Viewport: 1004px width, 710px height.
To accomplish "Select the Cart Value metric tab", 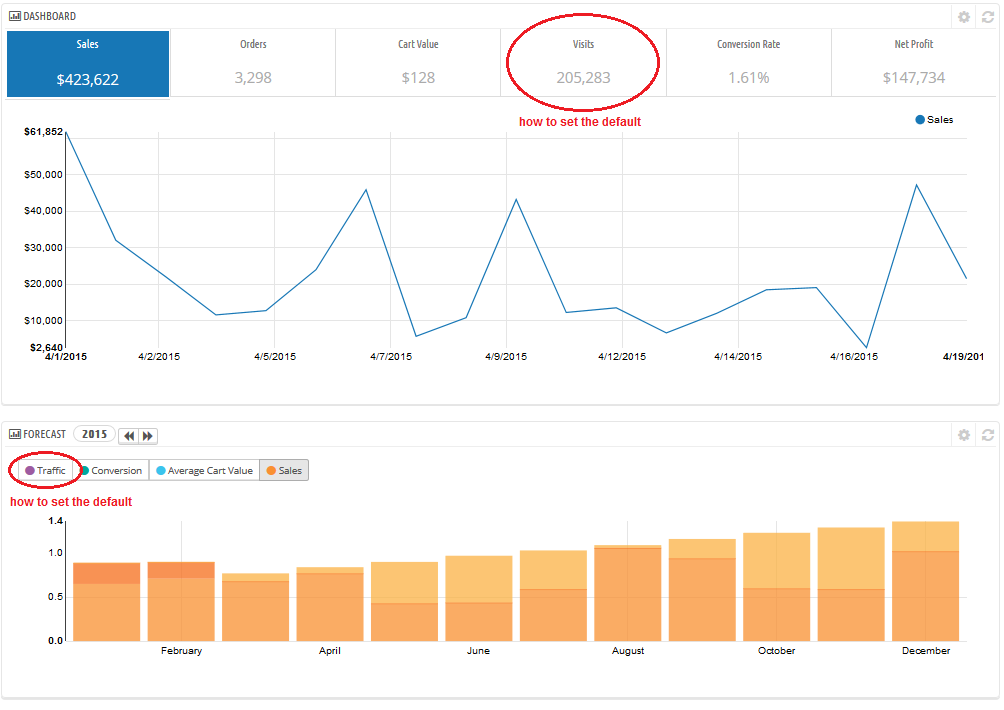I will click(x=418, y=64).
